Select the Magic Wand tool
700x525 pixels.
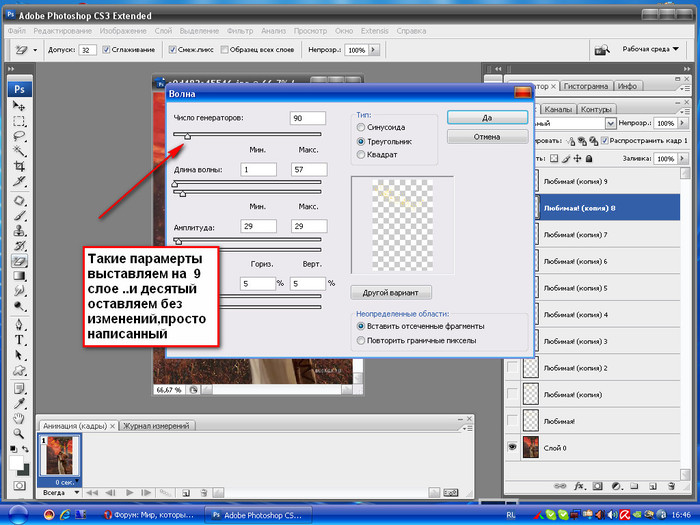pyautogui.click(x=19, y=151)
